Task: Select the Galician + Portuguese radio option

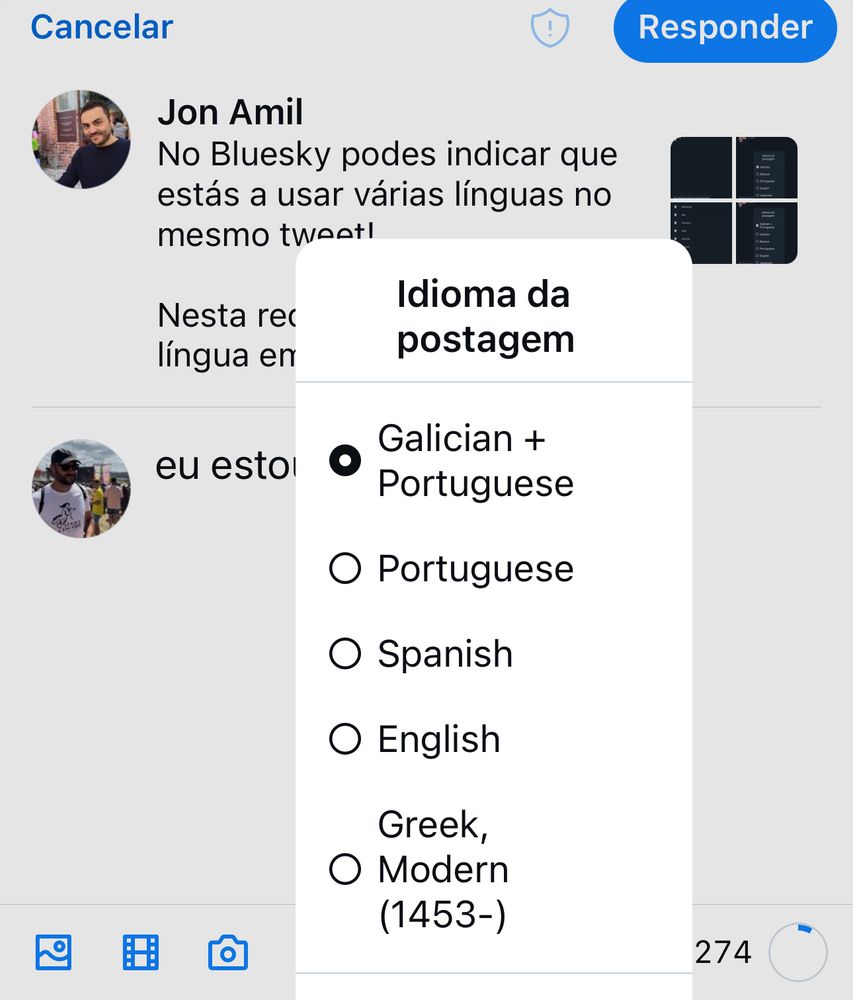Action: click(345, 461)
